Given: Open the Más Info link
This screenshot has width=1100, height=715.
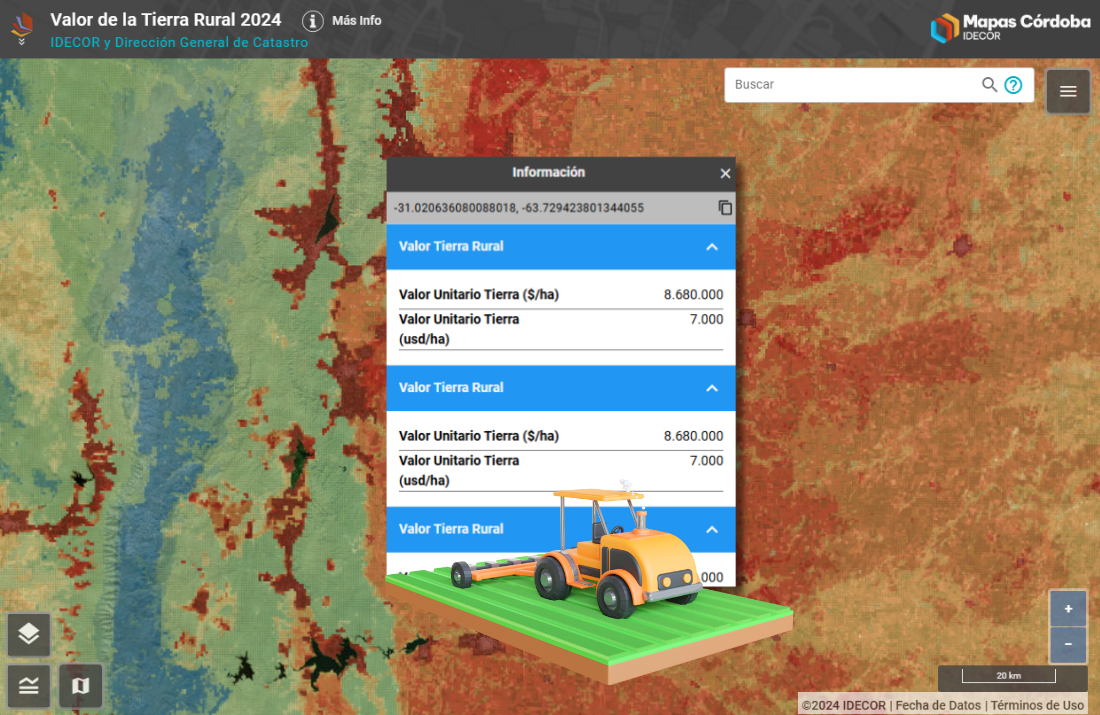Looking at the screenshot, I should tap(356, 21).
